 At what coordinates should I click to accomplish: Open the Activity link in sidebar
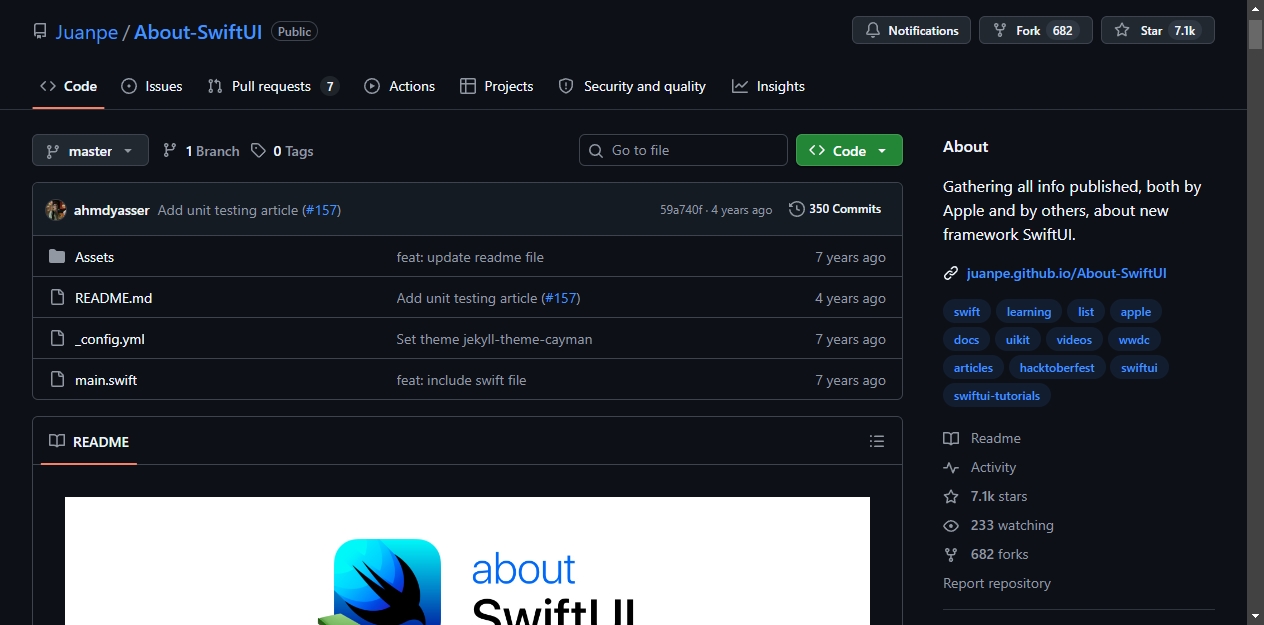980,467
